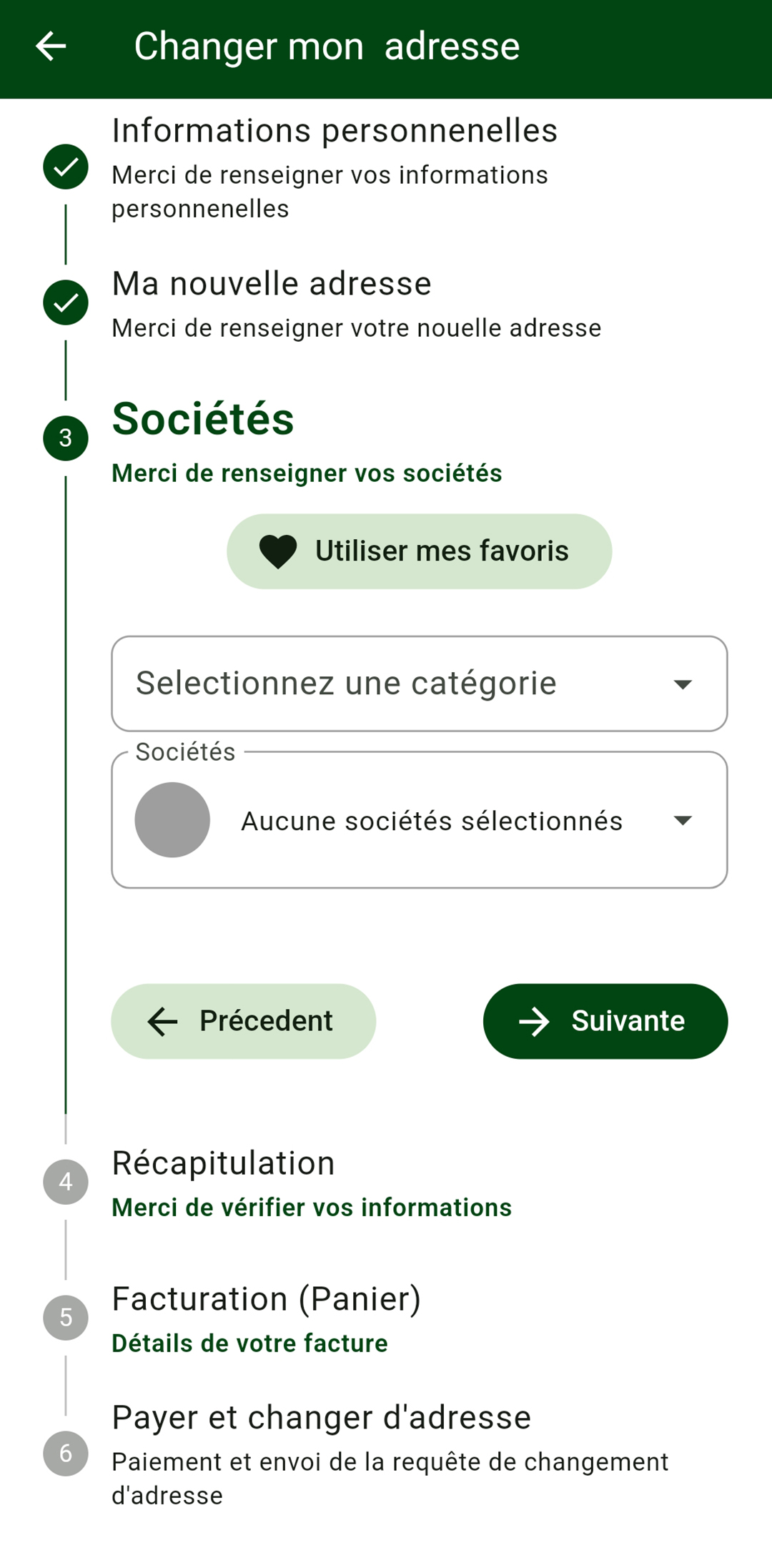Click the heart icon in favoris button
Image resolution: width=772 pixels, height=1568 pixels.
(x=278, y=552)
